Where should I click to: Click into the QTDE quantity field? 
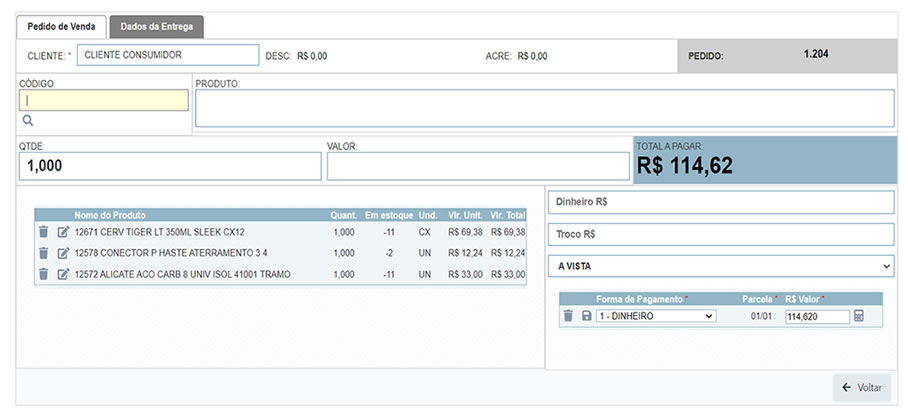click(169, 167)
